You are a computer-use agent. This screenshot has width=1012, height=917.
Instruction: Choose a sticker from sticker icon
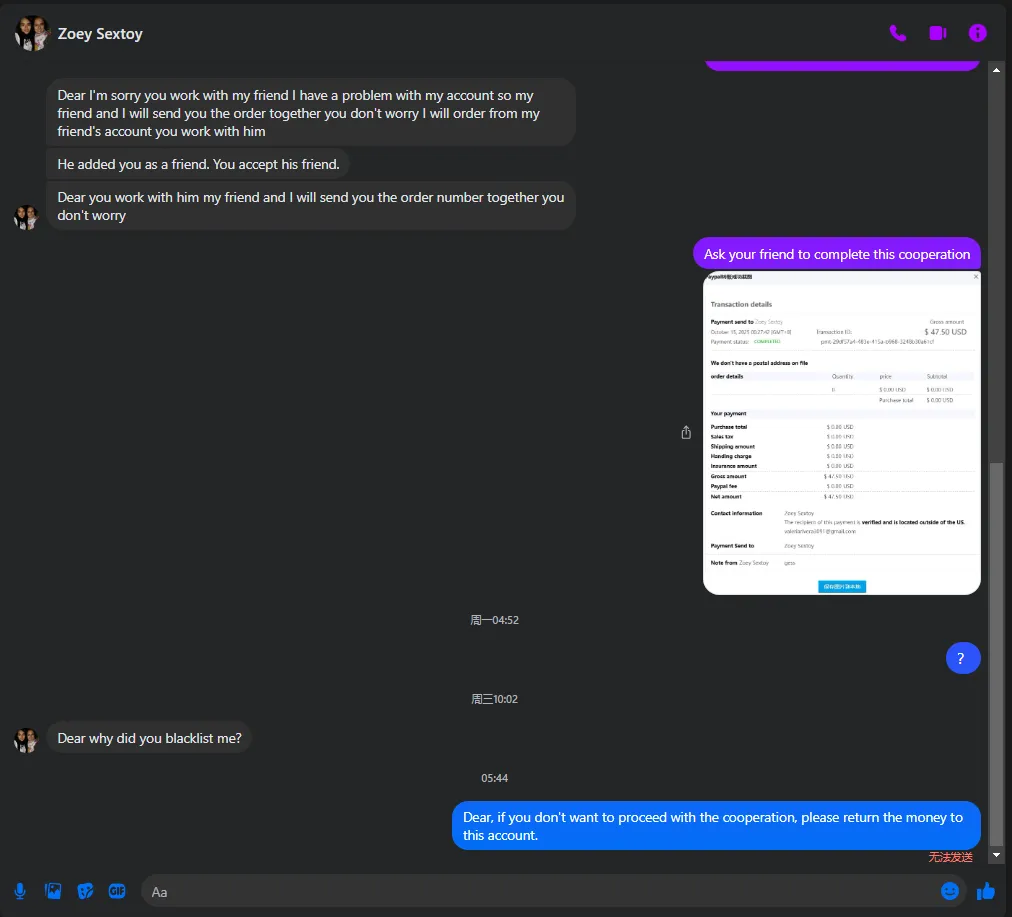85,891
